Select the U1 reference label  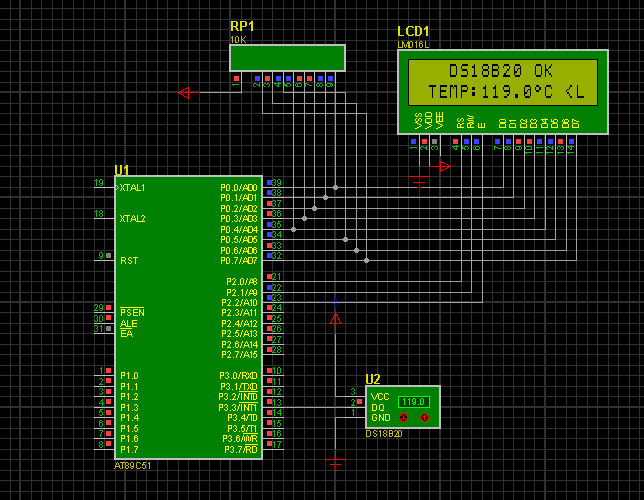pos(122,170)
